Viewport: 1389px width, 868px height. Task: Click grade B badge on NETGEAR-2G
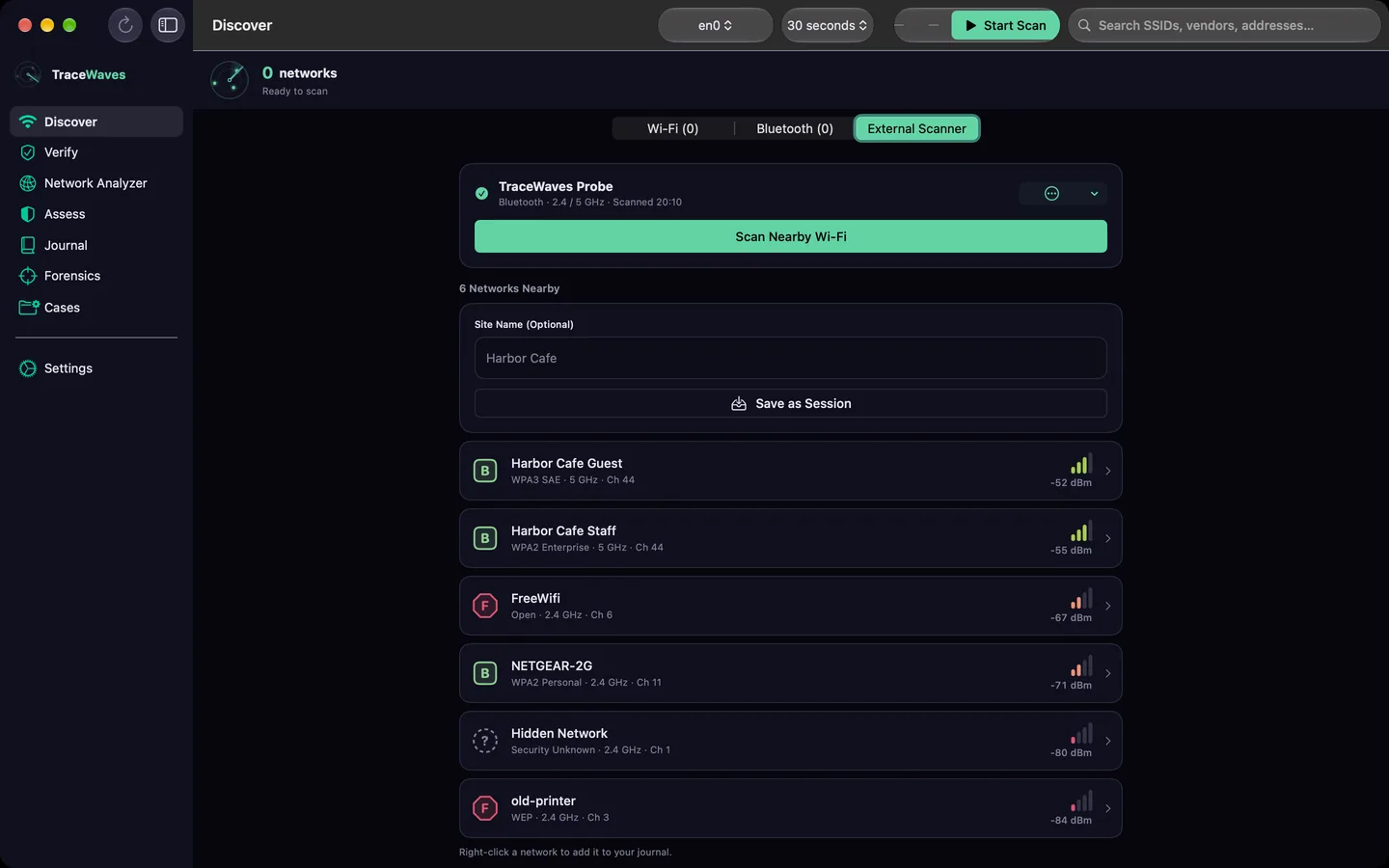tap(485, 673)
